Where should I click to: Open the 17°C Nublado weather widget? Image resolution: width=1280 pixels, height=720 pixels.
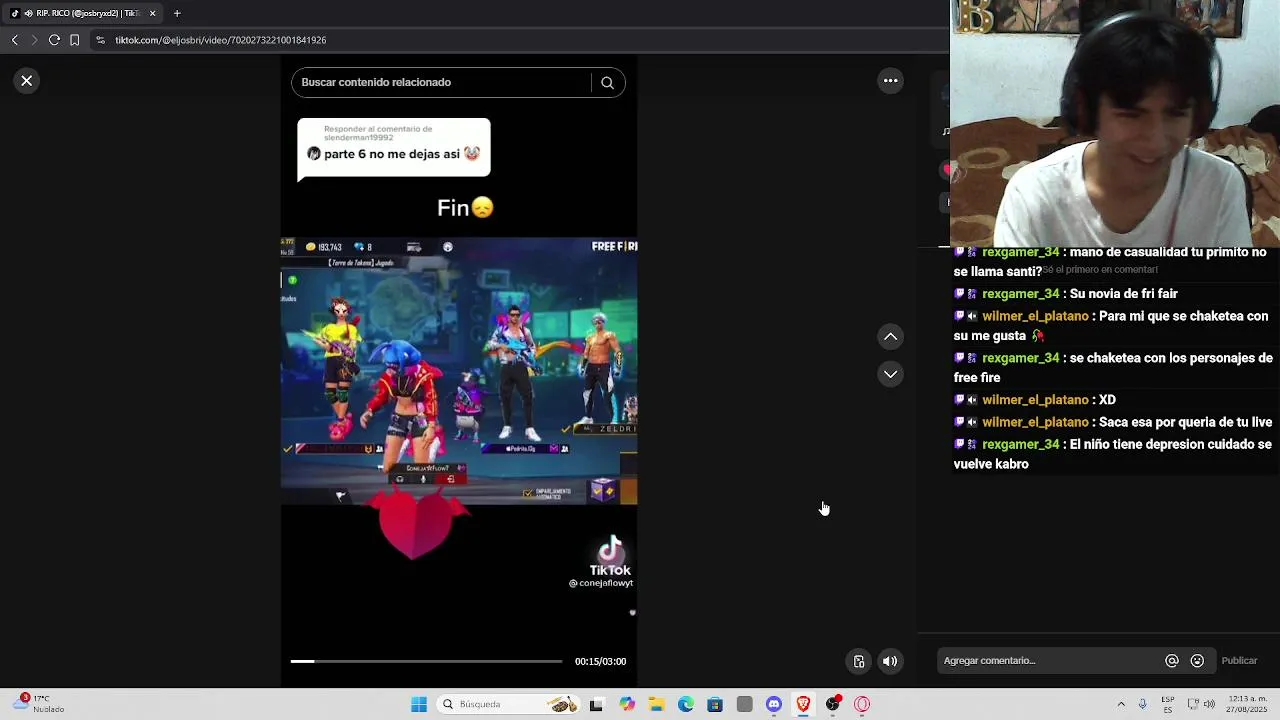tap(40, 704)
